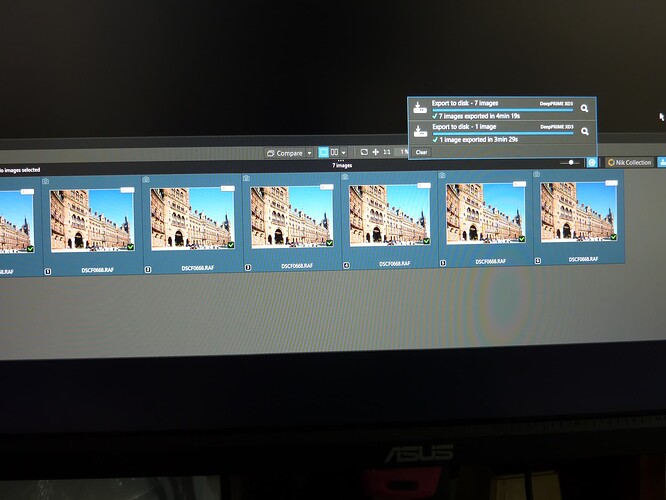Click the Compare button
This screenshot has height=500, width=666.
click(285, 153)
